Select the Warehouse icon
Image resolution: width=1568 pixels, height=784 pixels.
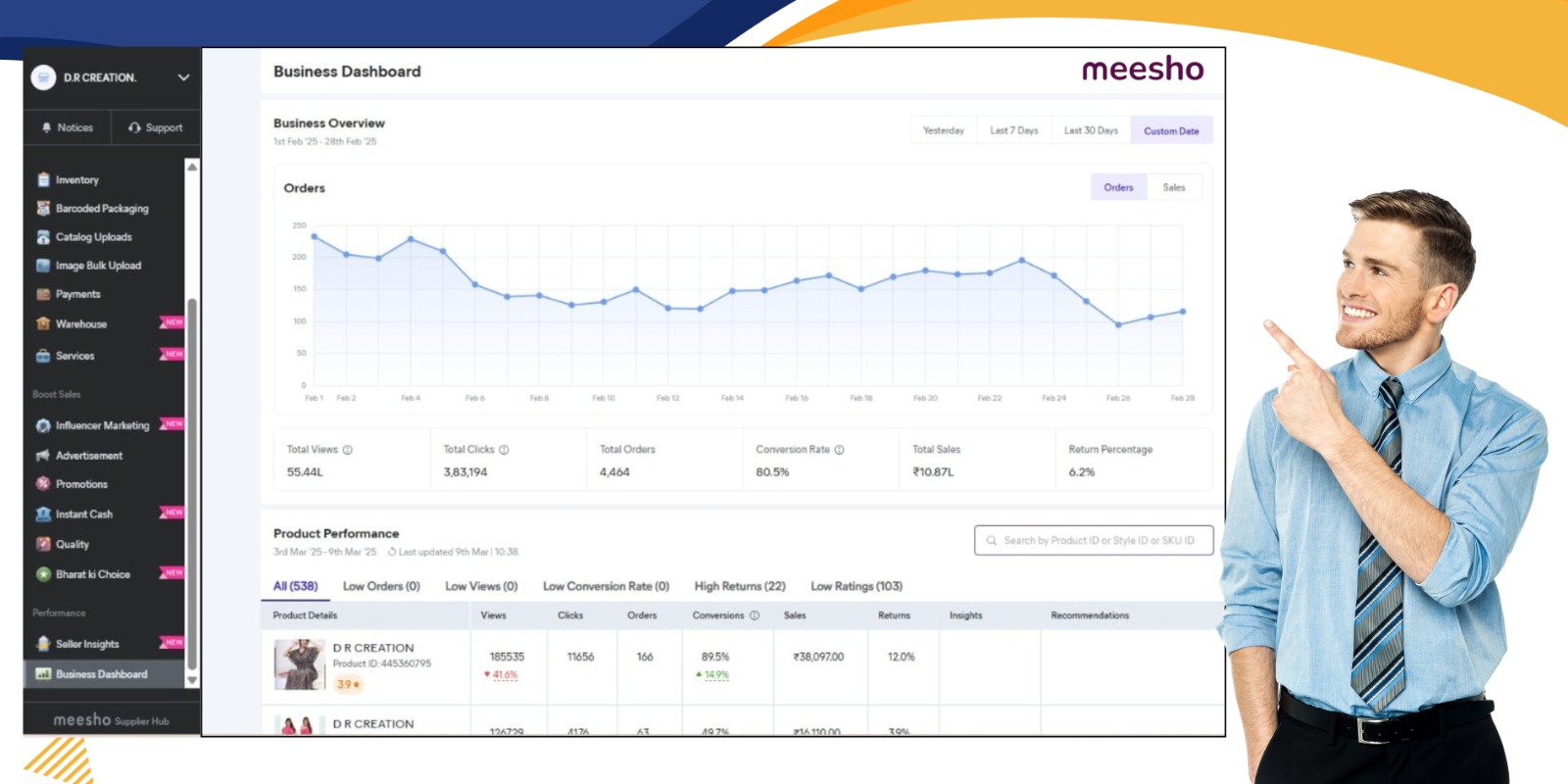point(43,323)
